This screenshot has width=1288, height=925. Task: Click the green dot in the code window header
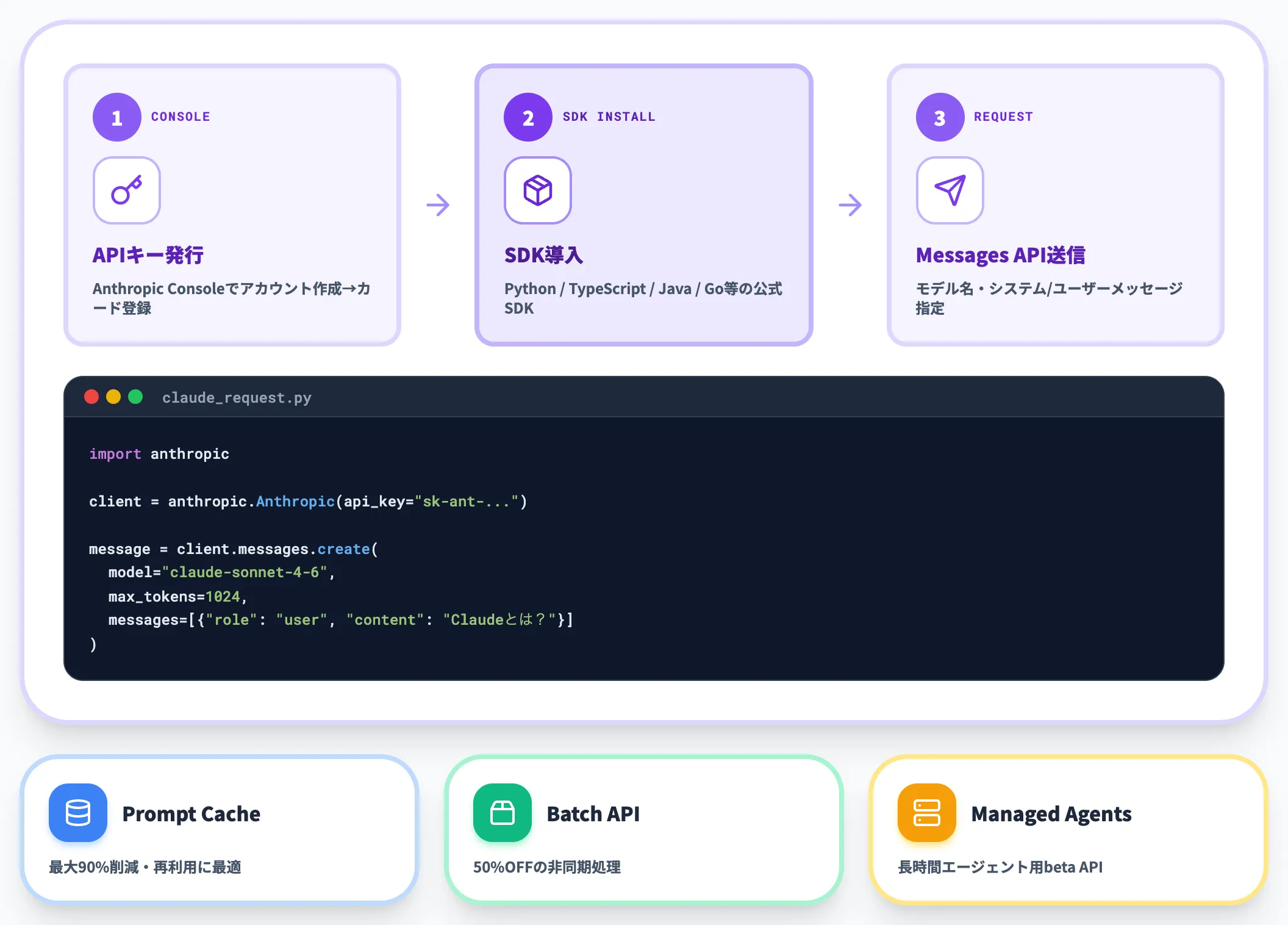pos(135,397)
